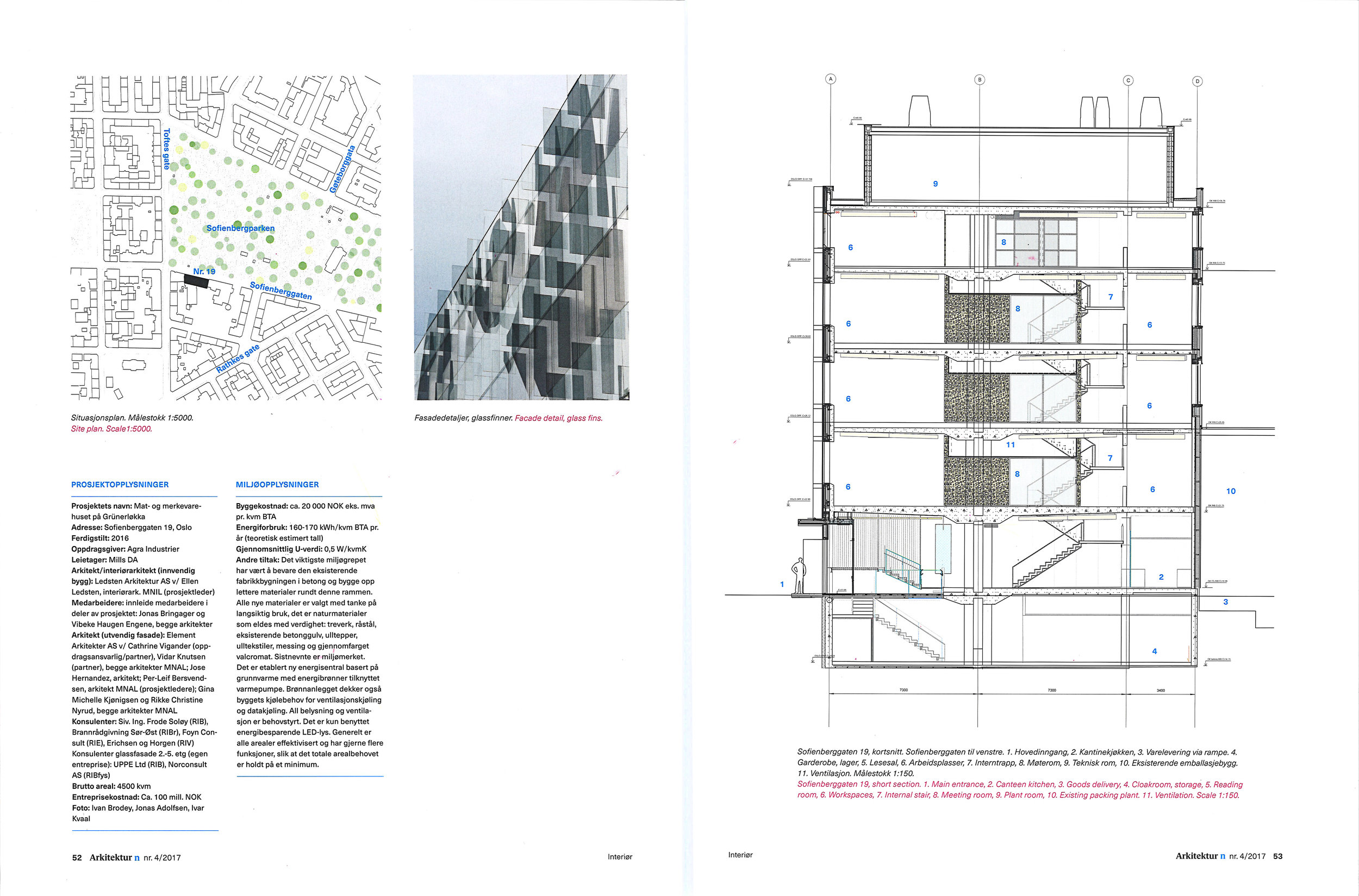The height and width of the screenshot is (896, 1359).
Task: Click page number 53 in the footer
Action: click(1278, 856)
